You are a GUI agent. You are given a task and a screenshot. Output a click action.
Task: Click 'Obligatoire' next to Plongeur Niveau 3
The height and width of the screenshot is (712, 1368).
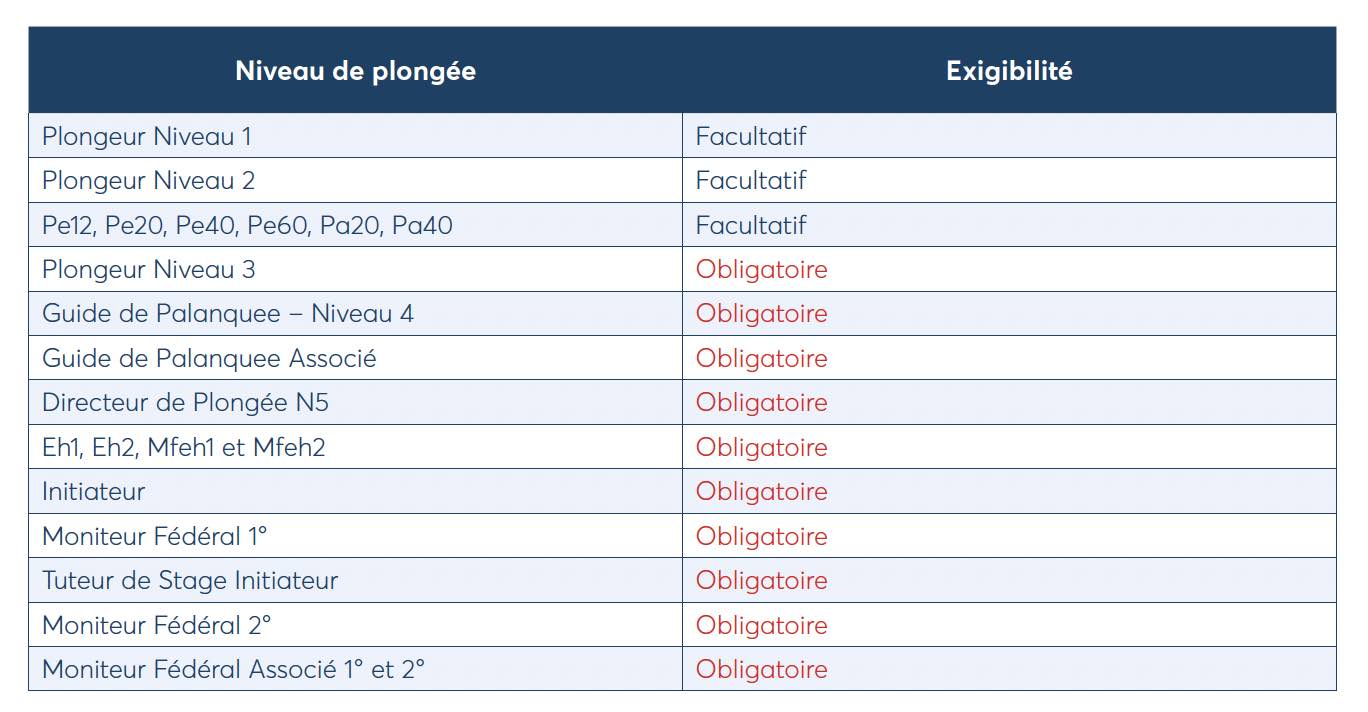[762, 270]
